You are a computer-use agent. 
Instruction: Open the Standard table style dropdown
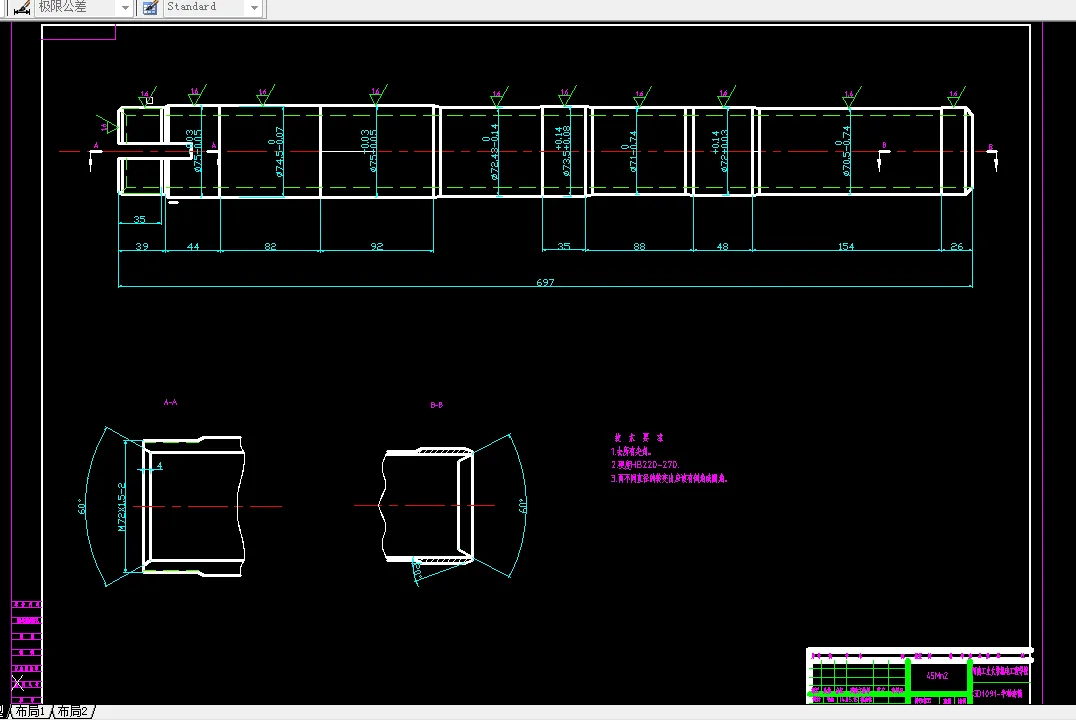255,8
